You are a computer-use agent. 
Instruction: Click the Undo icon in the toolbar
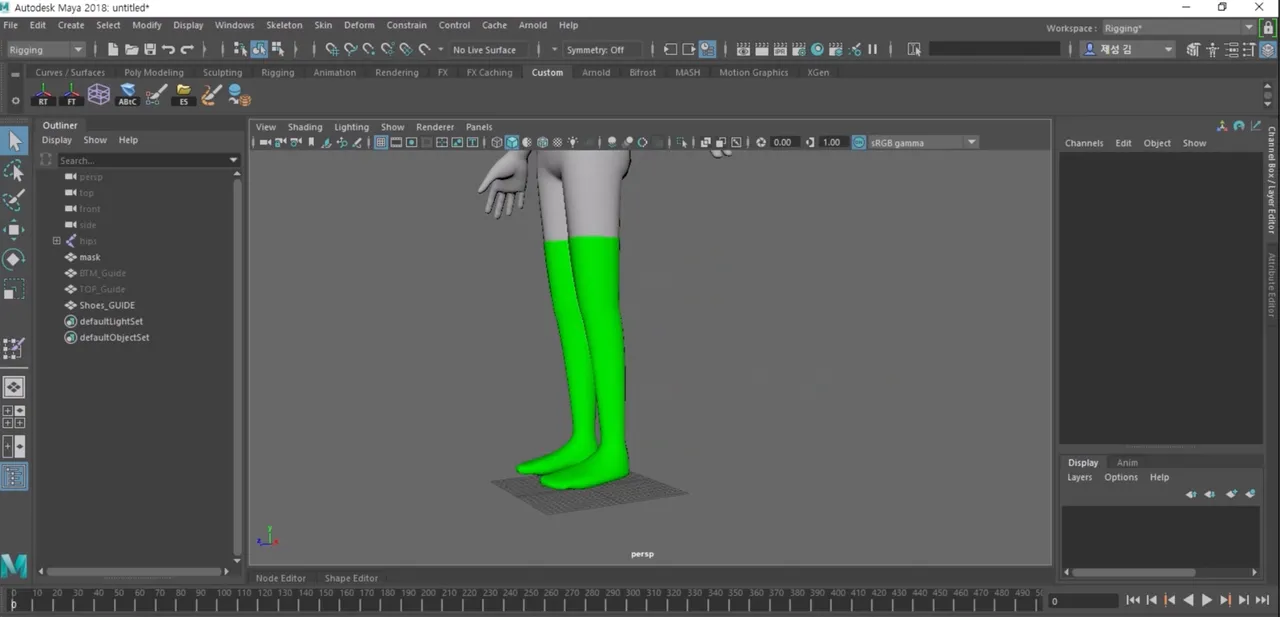point(168,50)
